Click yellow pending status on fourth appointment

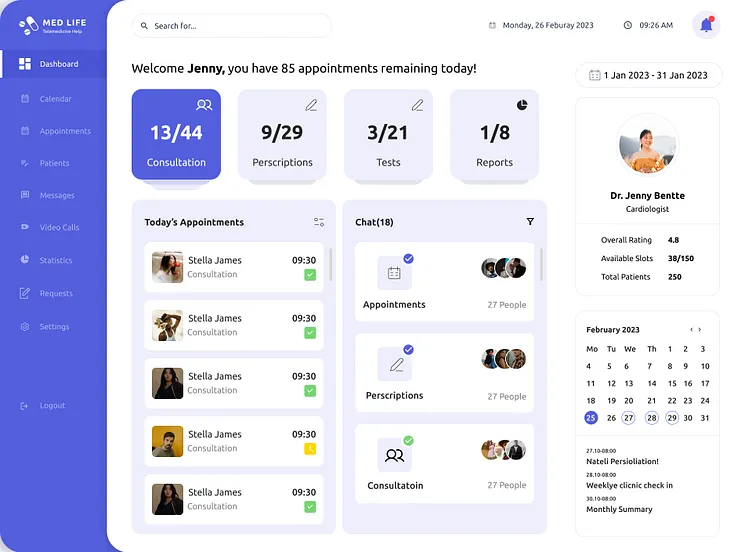click(310, 449)
